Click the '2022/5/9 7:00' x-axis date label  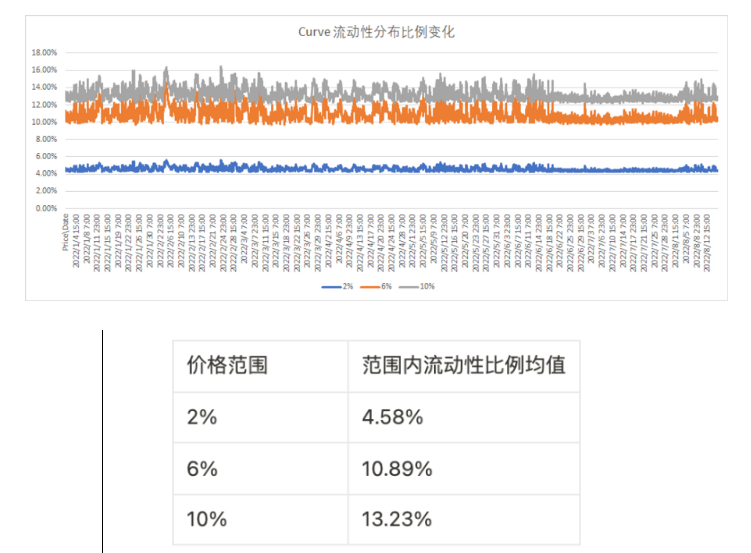[433, 239]
